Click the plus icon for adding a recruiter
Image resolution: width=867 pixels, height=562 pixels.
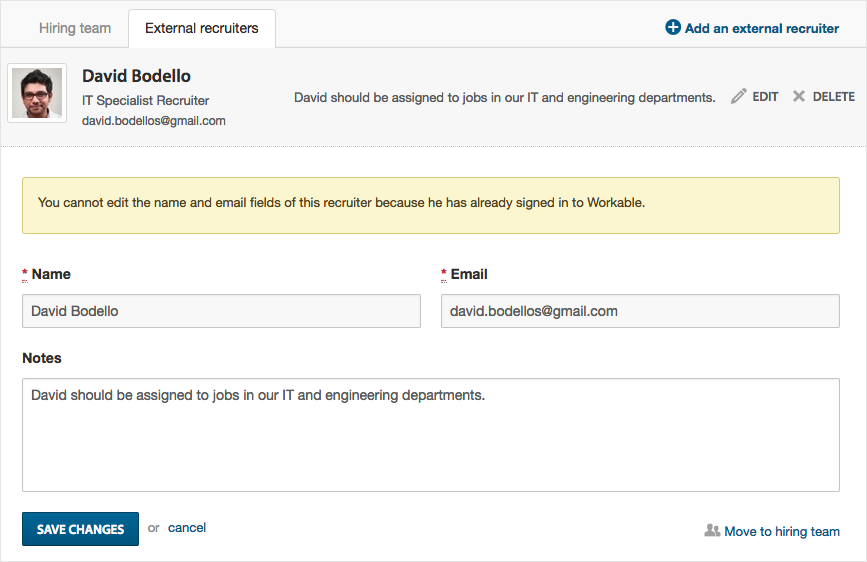(672, 27)
